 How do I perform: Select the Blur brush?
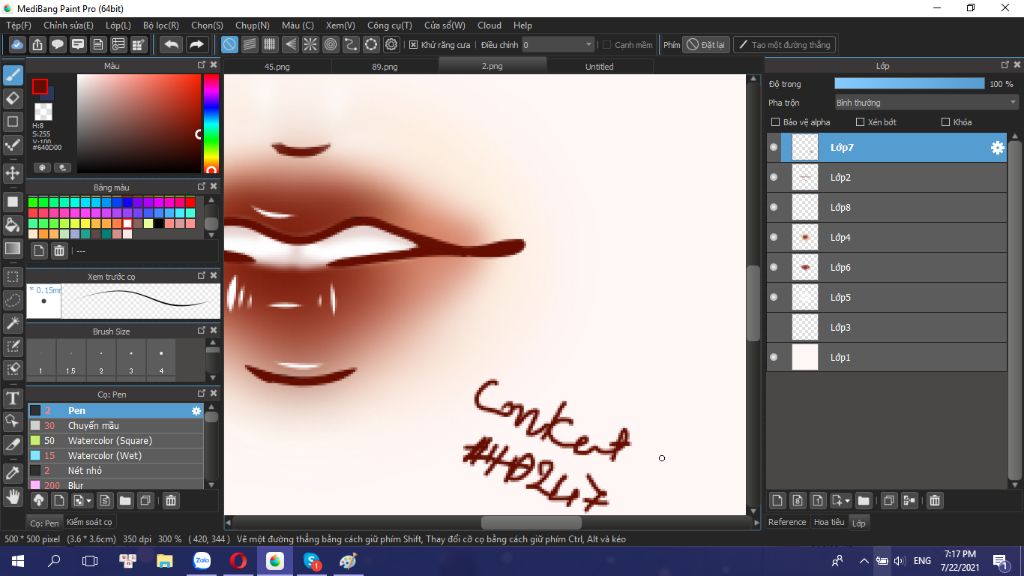click(x=115, y=485)
